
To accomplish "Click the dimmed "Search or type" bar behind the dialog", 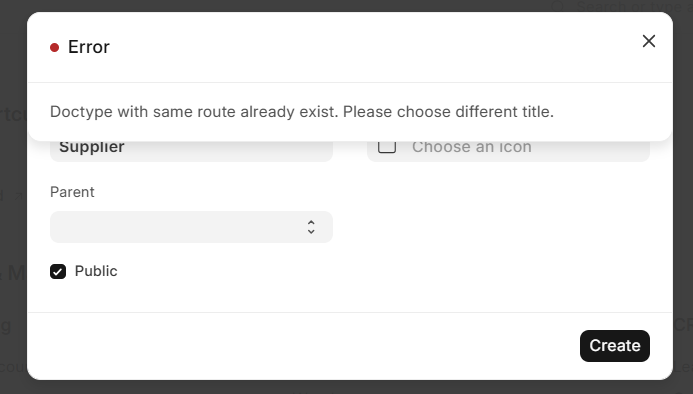I will [x=621, y=6].
